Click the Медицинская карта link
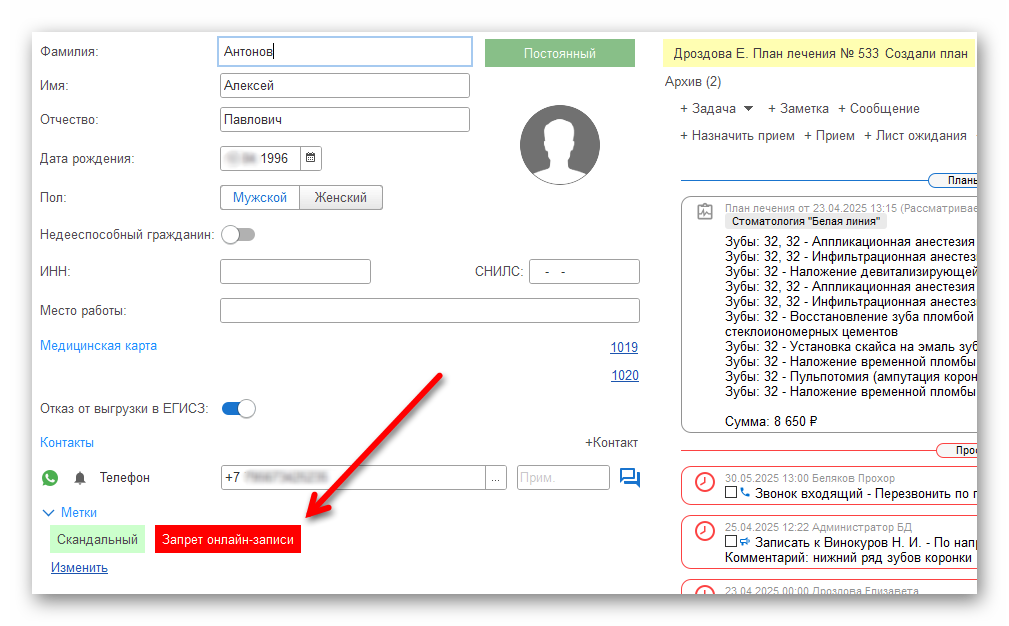The width and height of the screenshot is (1009, 626). point(98,345)
